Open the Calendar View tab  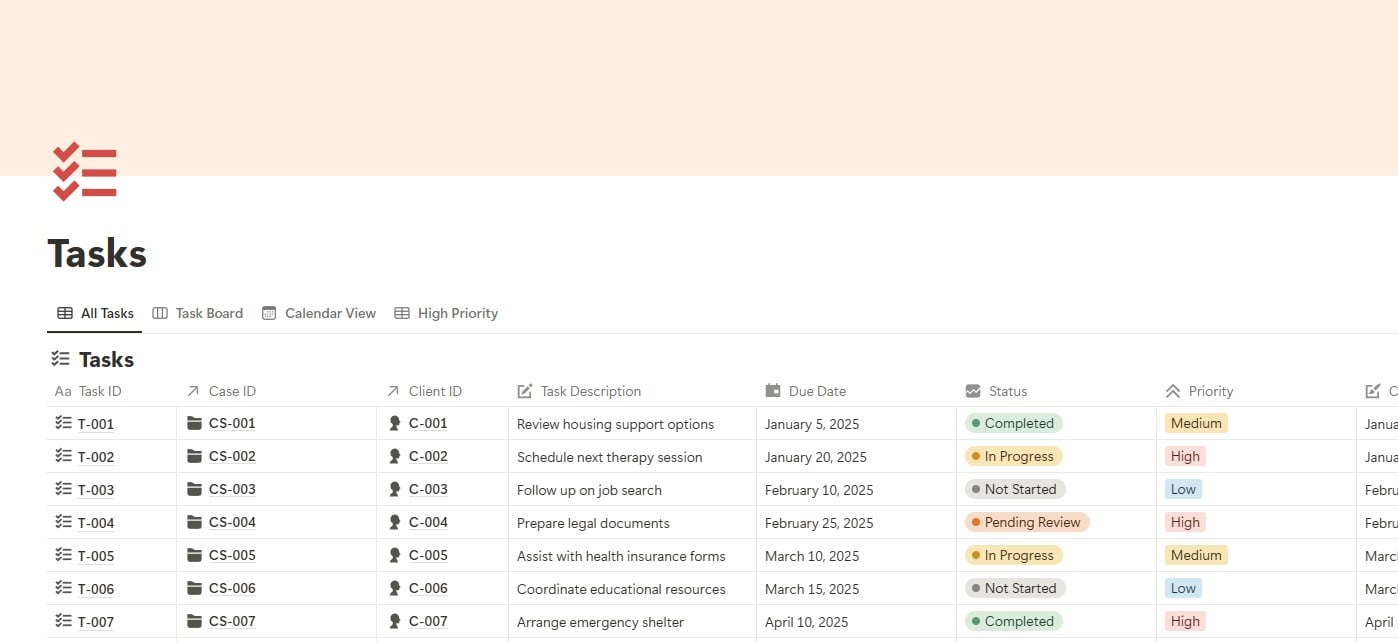pyautogui.click(x=319, y=313)
